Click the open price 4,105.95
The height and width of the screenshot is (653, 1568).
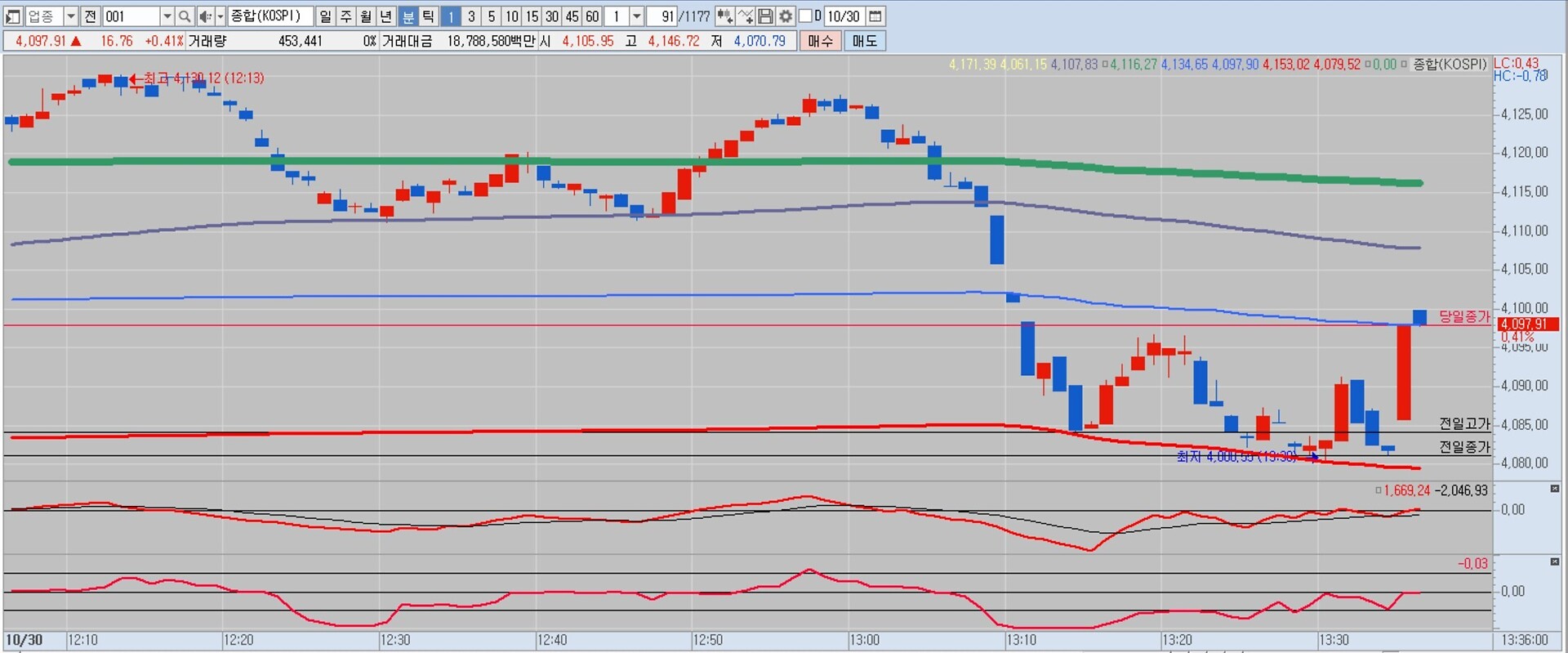pyautogui.click(x=588, y=41)
